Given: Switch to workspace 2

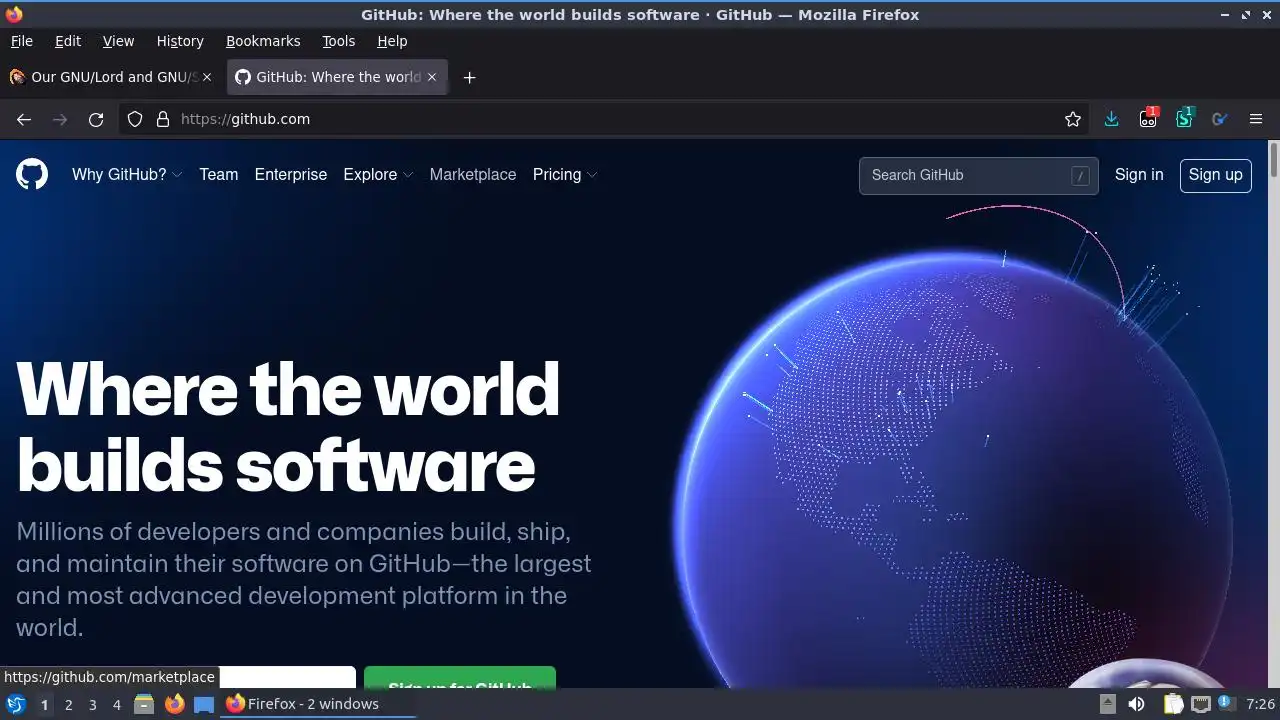Looking at the screenshot, I should pyautogui.click(x=68, y=705).
